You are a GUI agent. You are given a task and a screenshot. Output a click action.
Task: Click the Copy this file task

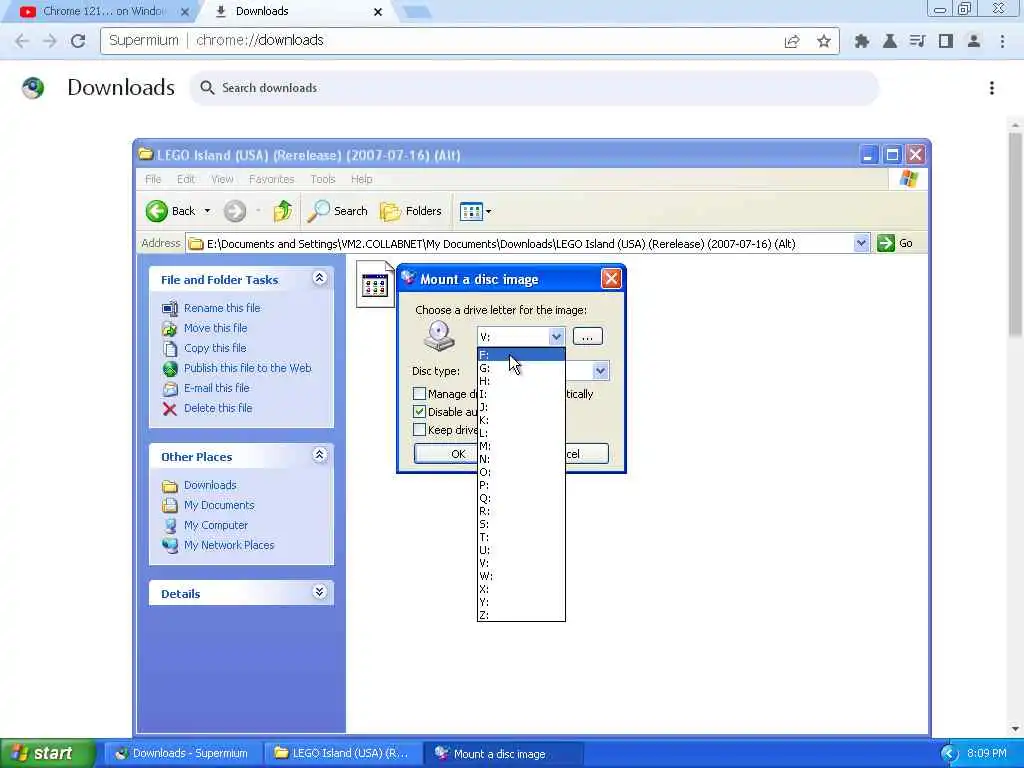[215, 348]
